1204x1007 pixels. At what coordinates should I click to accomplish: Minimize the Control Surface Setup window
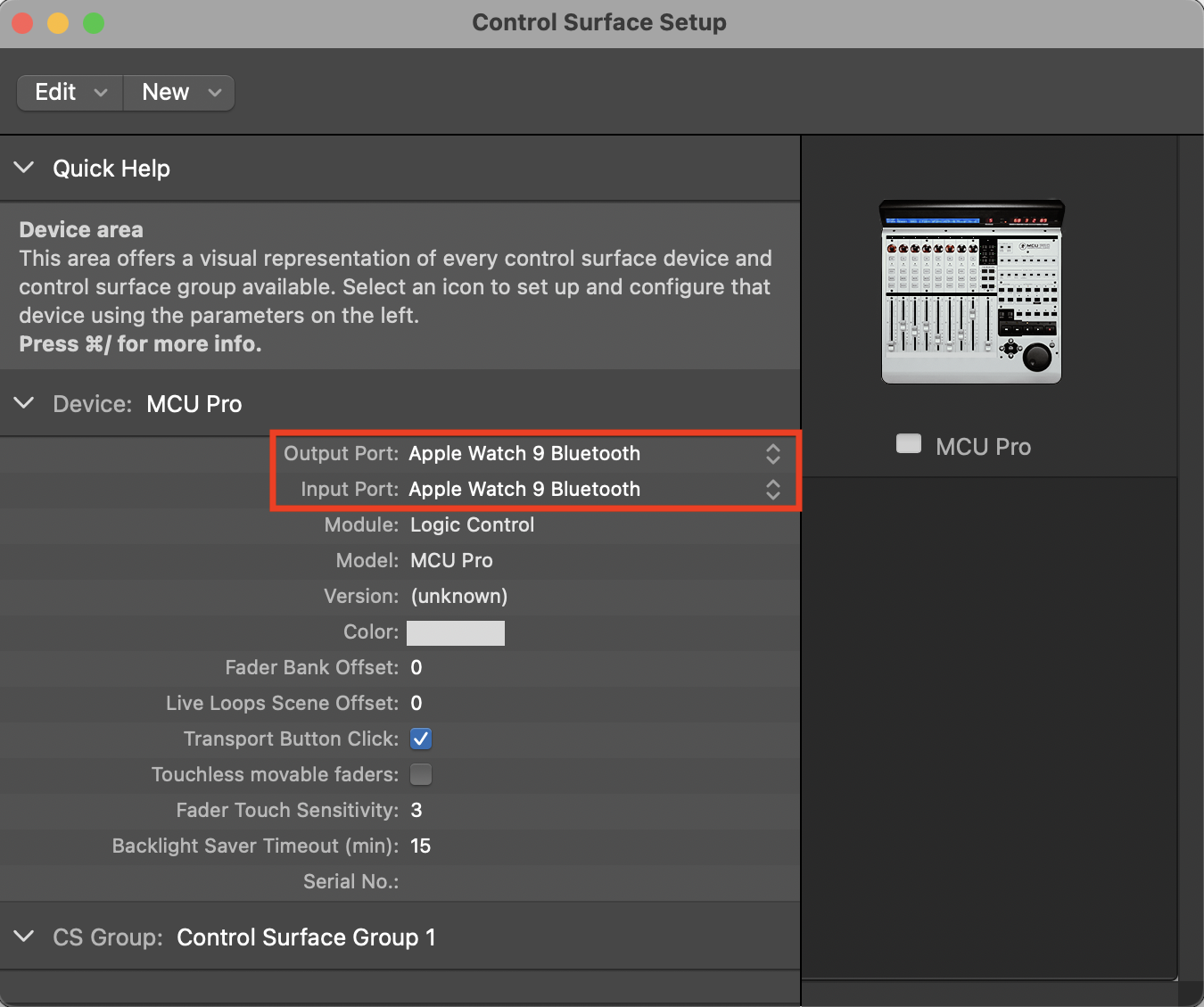tap(58, 23)
